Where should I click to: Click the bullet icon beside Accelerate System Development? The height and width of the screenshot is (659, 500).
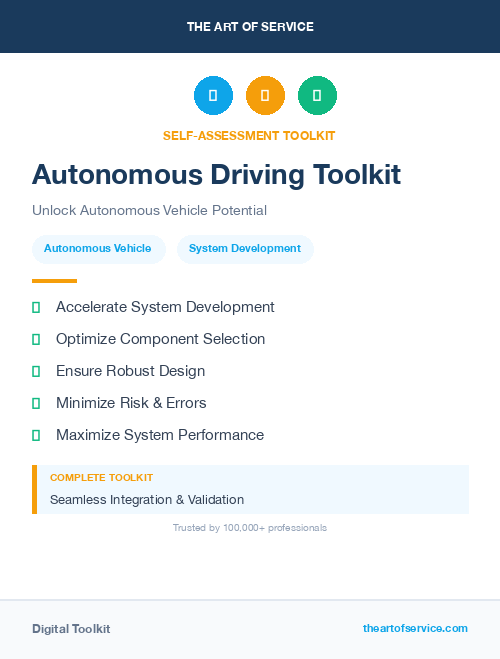point(36,308)
